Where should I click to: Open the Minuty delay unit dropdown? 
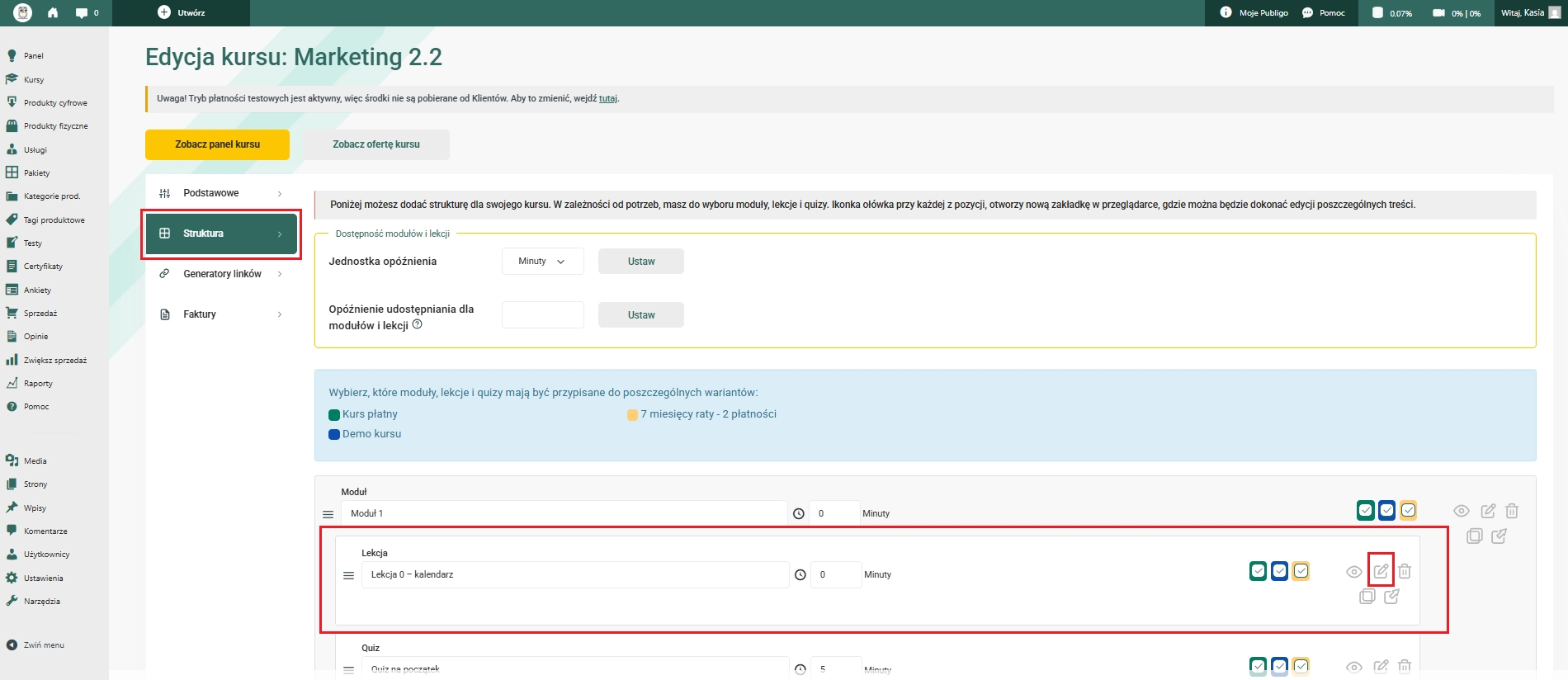click(x=542, y=262)
